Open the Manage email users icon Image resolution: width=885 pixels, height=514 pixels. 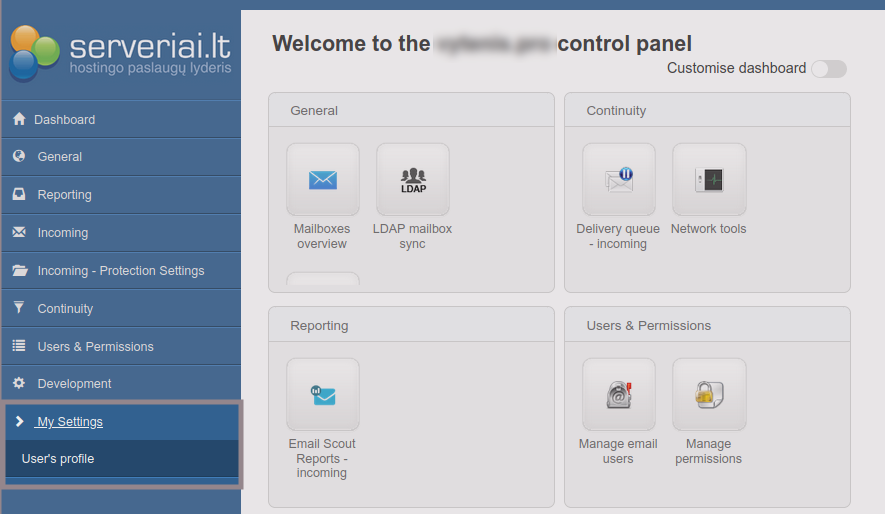point(618,395)
